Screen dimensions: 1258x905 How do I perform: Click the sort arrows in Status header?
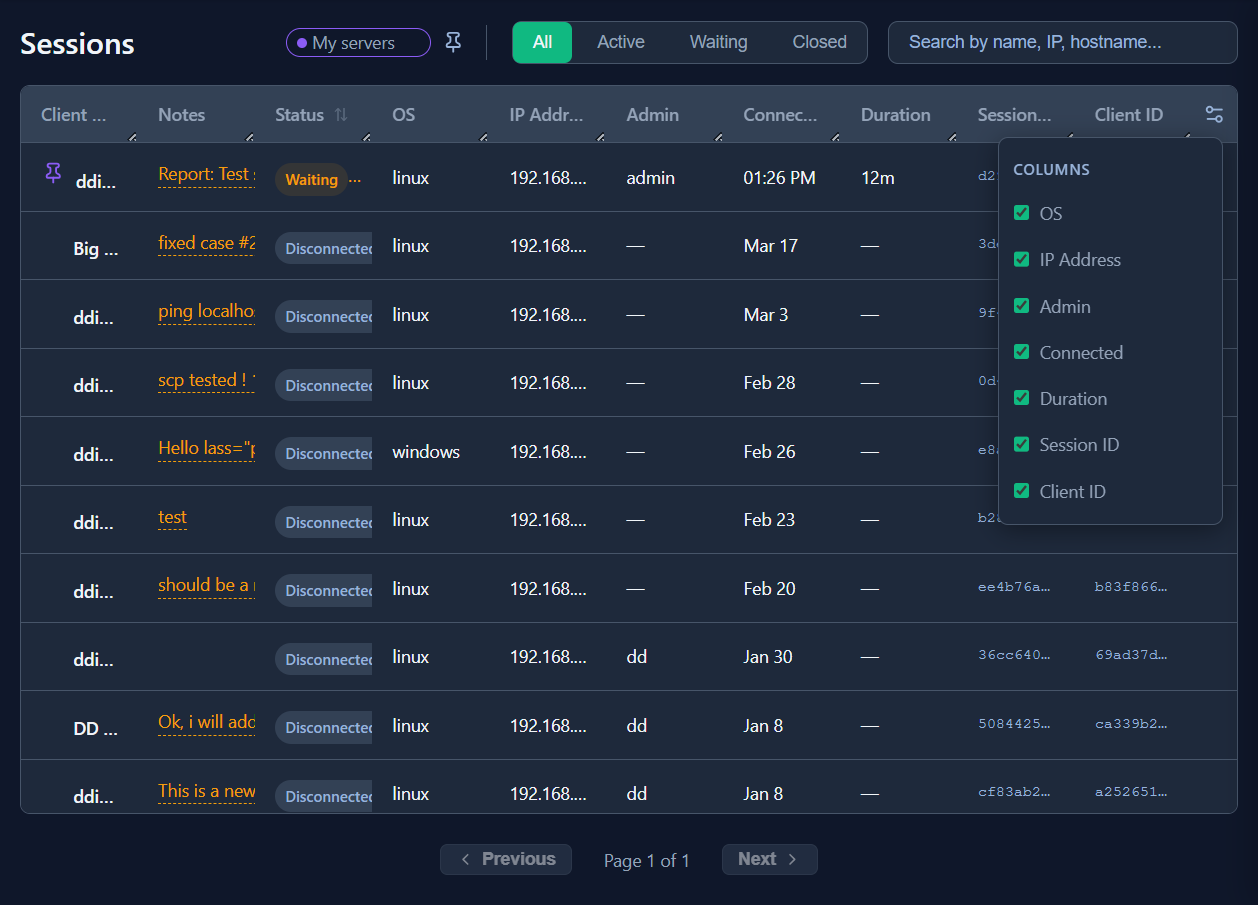tap(341, 115)
